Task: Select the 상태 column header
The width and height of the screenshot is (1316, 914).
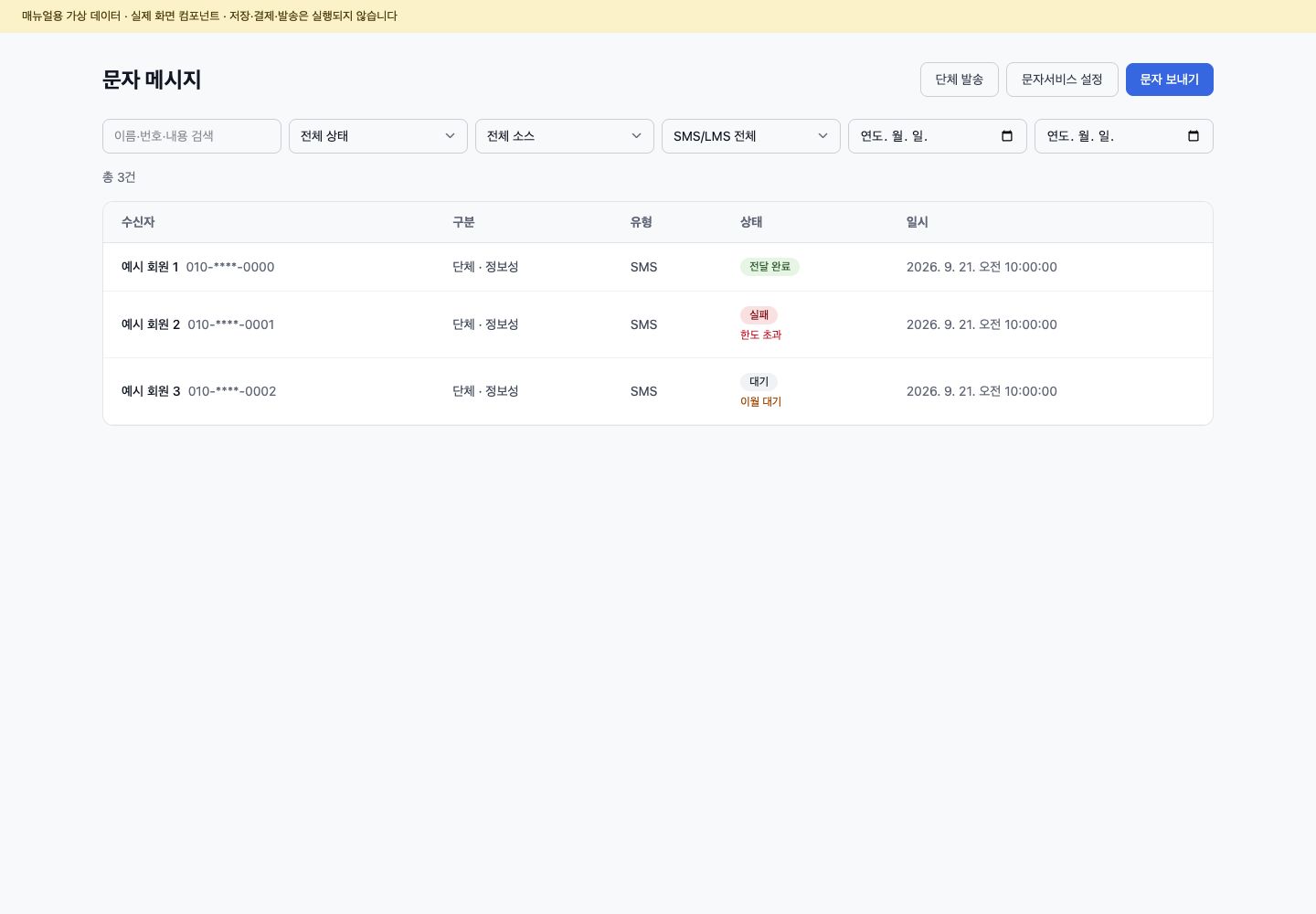Action: (x=751, y=222)
